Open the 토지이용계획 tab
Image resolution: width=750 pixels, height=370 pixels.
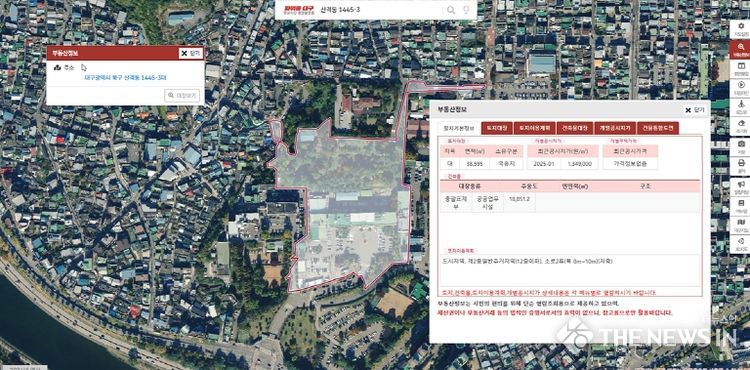click(x=534, y=128)
